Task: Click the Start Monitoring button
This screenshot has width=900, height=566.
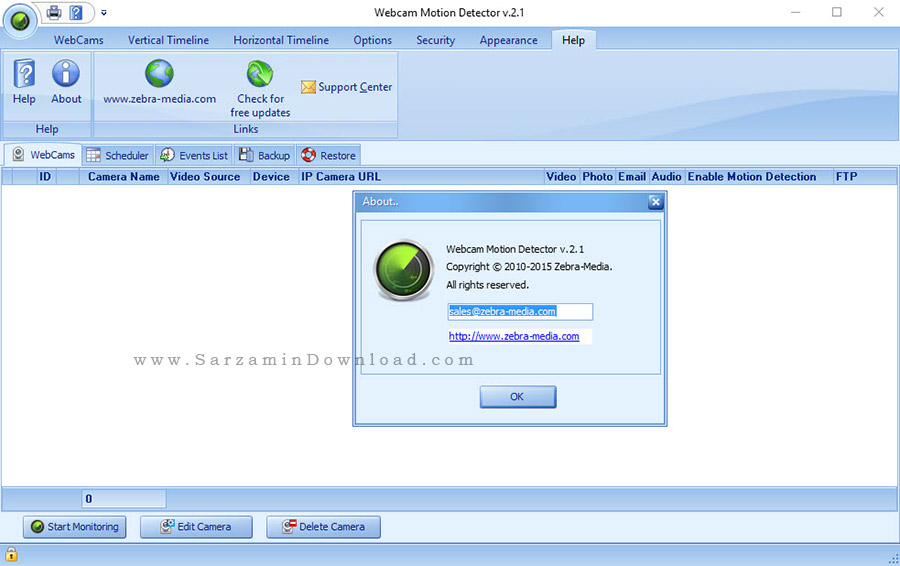Action: [75, 527]
